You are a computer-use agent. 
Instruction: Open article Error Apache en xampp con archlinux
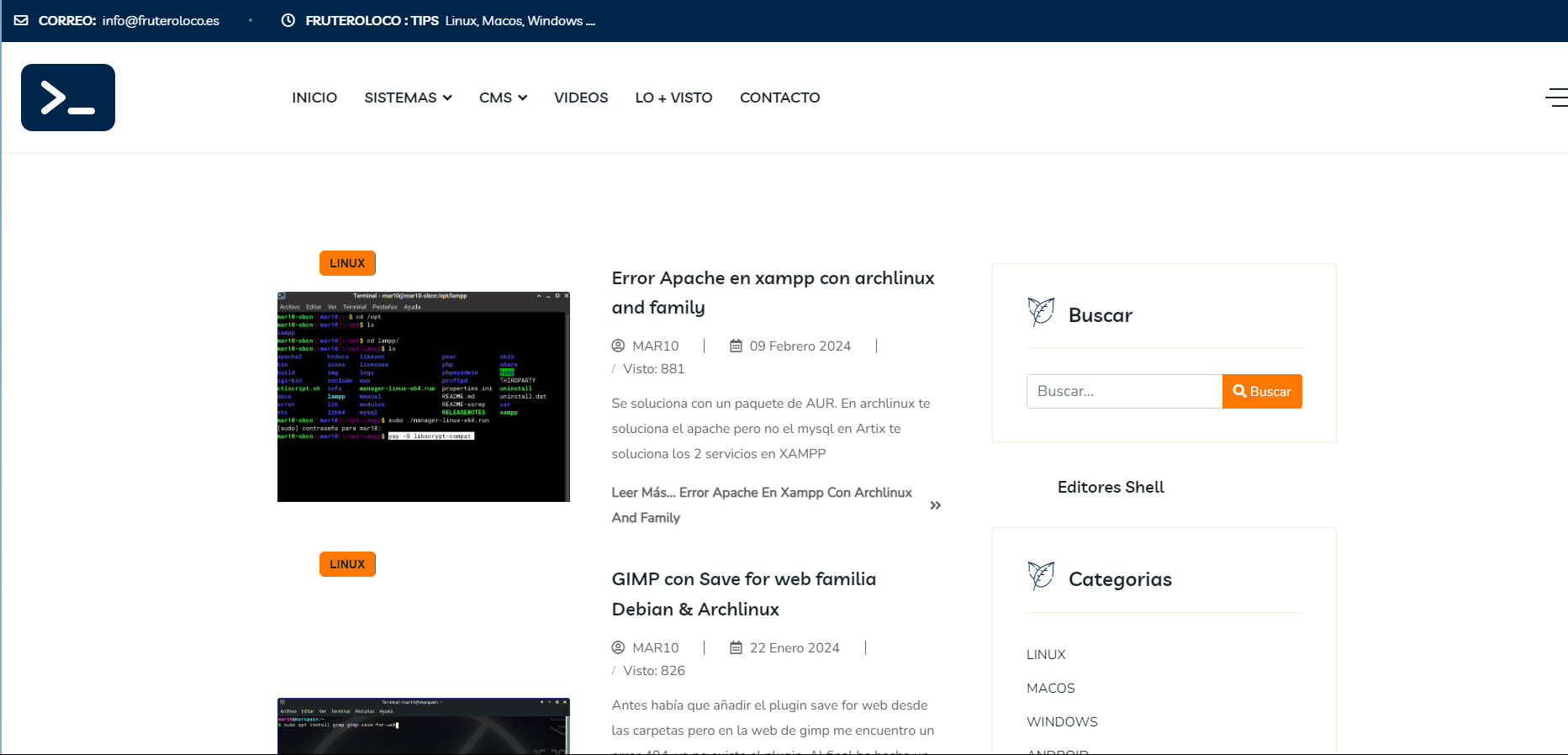click(773, 293)
